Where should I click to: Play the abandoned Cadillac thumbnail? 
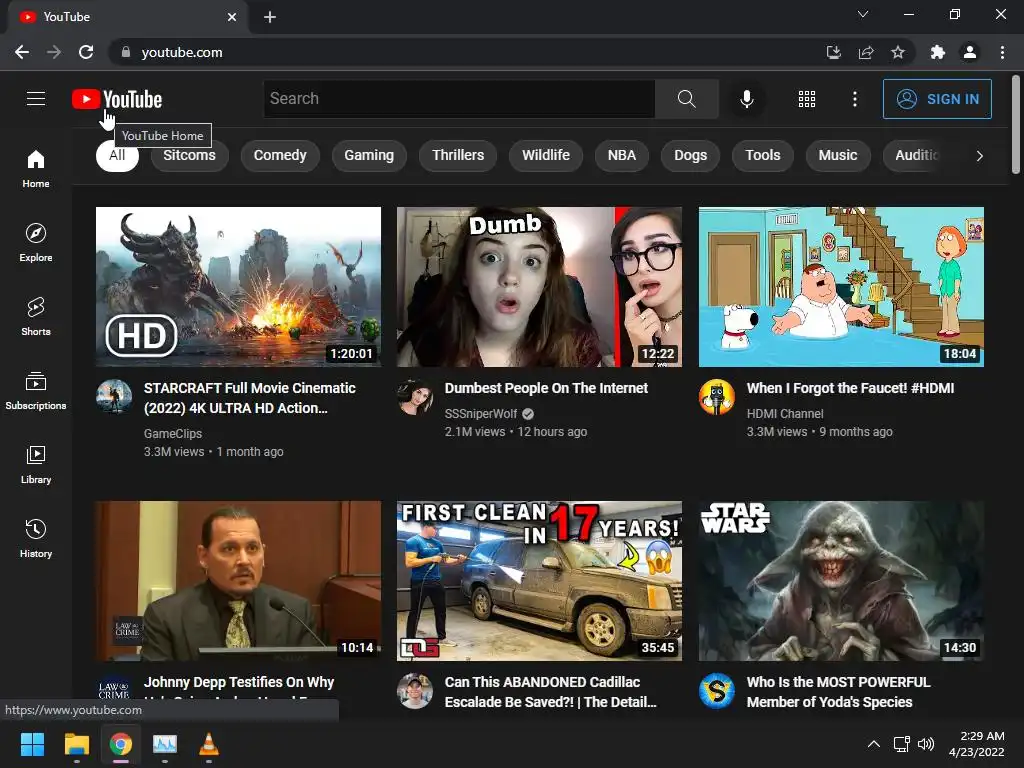(x=539, y=581)
